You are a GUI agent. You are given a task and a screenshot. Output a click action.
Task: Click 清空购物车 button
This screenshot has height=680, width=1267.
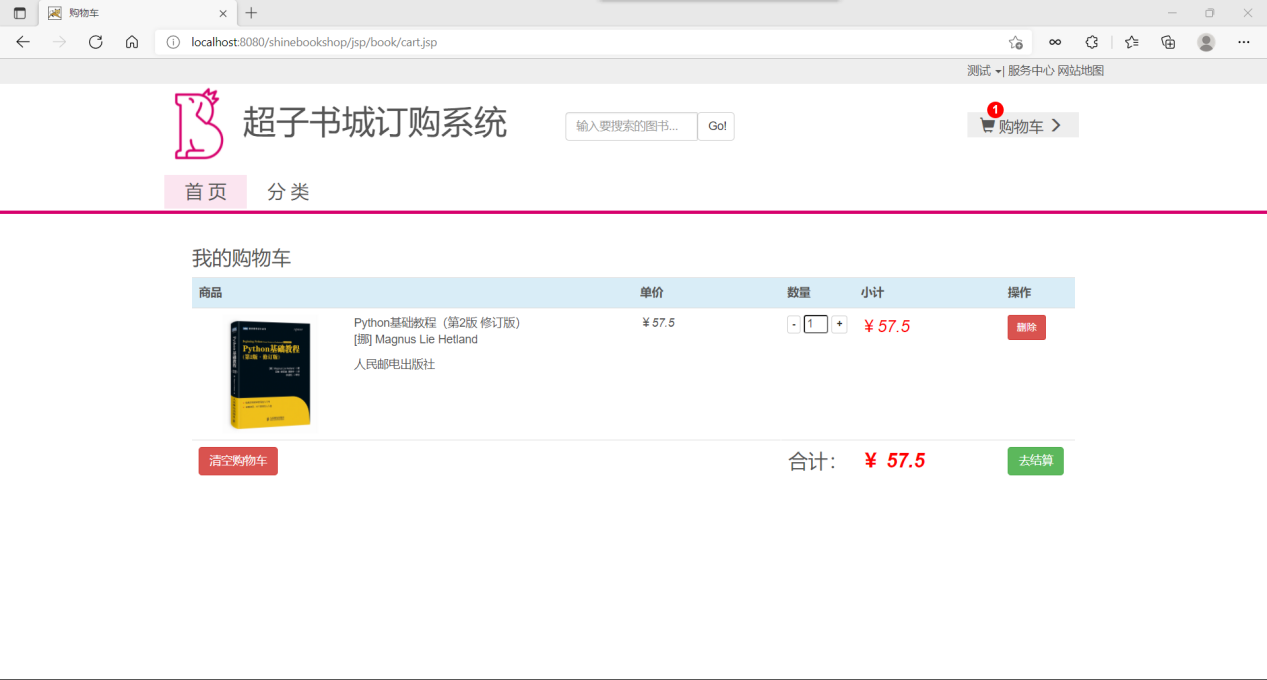[238, 461]
